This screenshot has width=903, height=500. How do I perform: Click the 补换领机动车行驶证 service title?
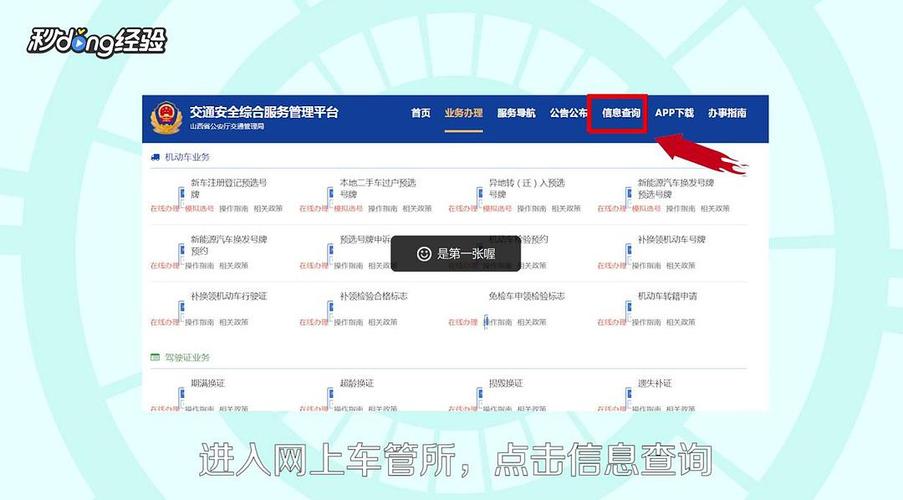coord(229,296)
